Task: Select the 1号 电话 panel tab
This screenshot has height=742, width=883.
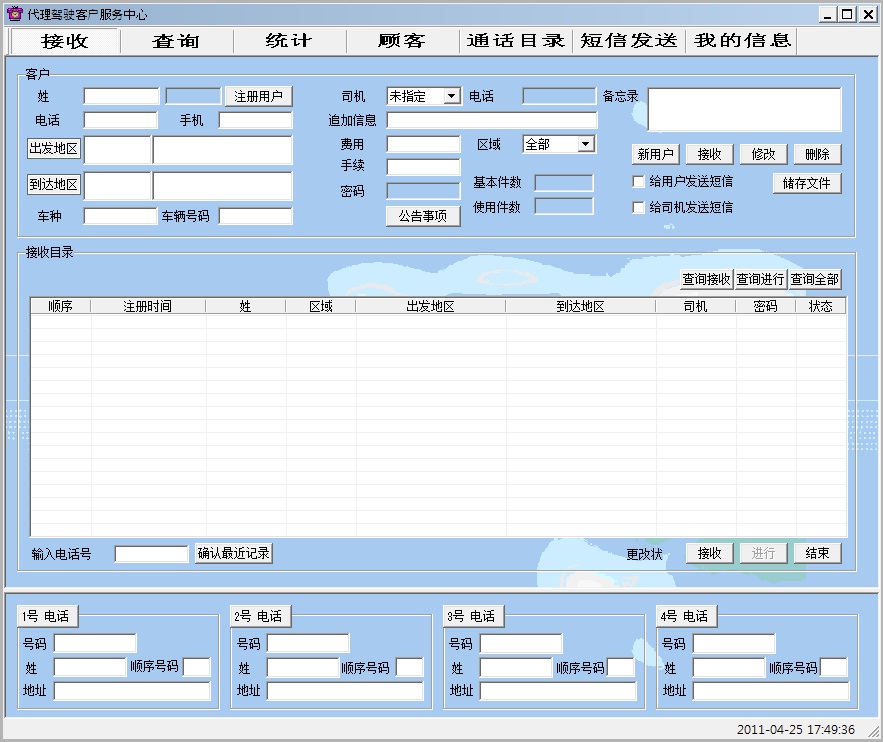Action: [47, 616]
